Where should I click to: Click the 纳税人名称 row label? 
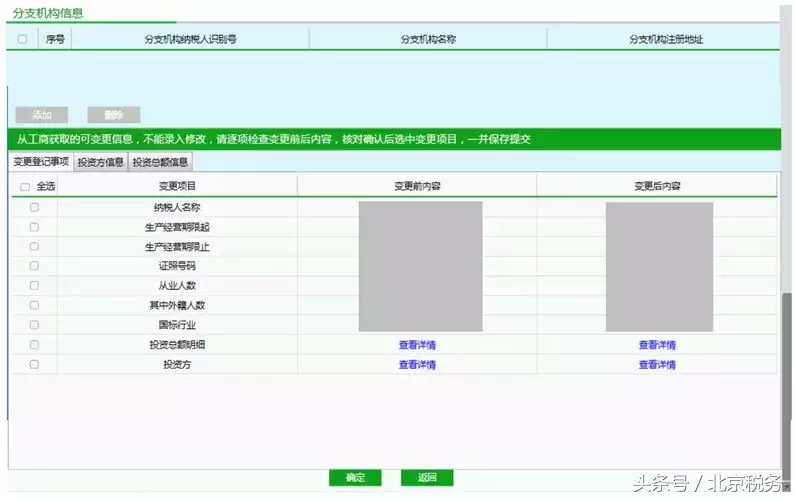[177, 207]
